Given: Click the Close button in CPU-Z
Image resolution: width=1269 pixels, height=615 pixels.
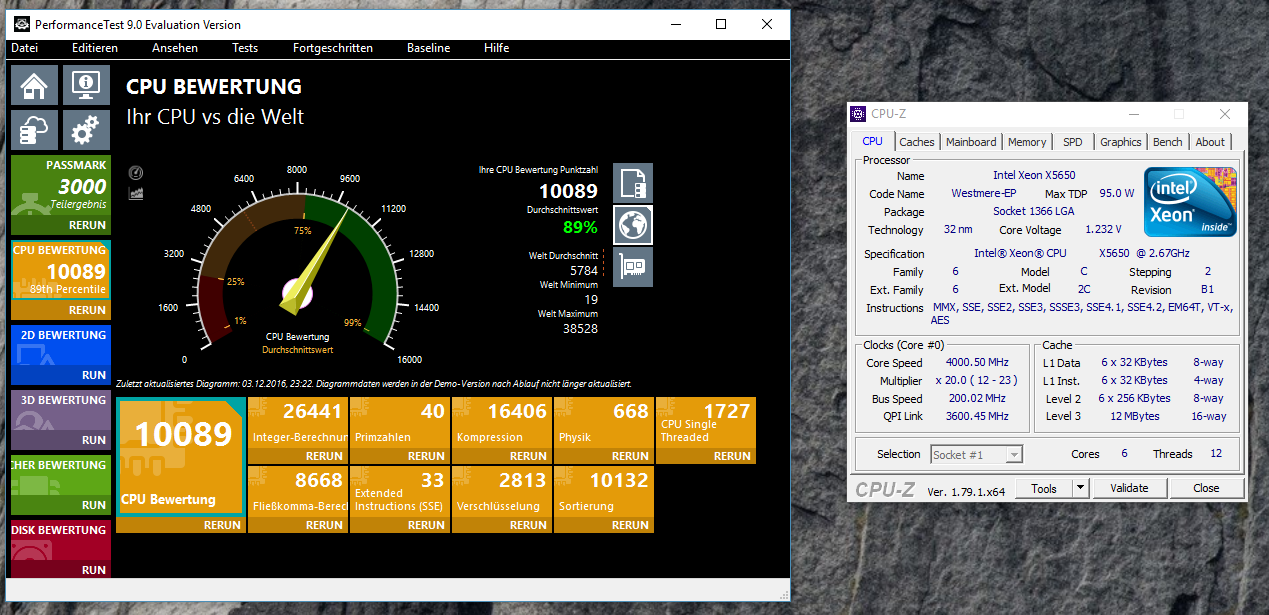Looking at the screenshot, I should click(1206, 488).
